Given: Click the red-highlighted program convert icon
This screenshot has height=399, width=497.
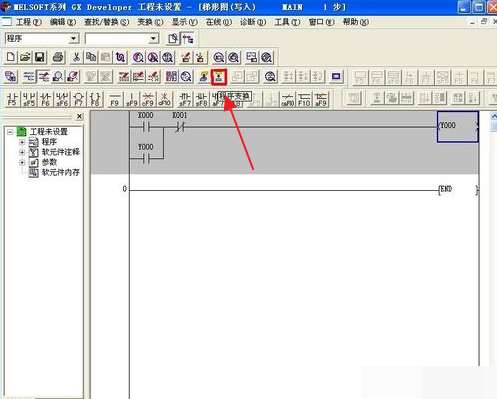Looking at the screenshot, I should click(x=219, y=77).
